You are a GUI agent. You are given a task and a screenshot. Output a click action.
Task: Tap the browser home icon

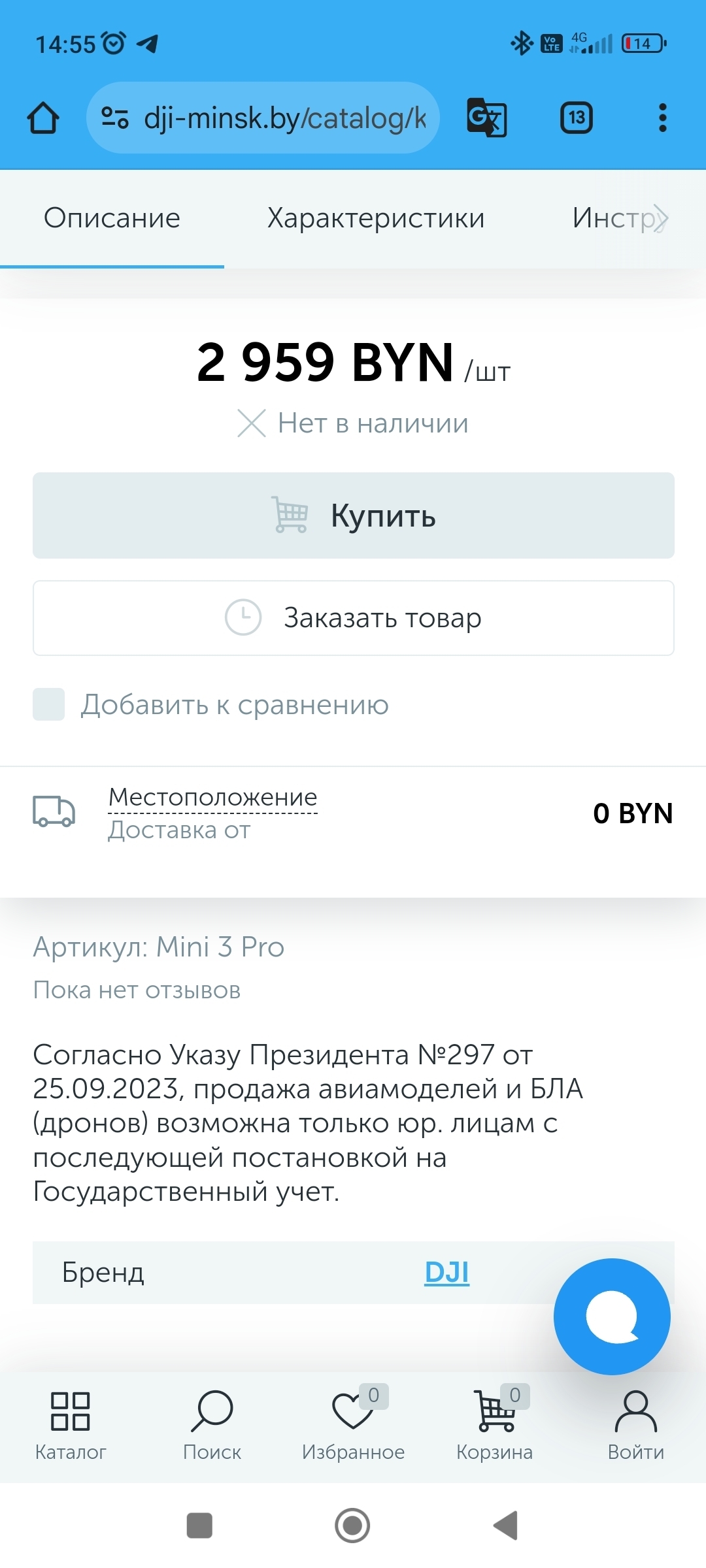(43, 118)
